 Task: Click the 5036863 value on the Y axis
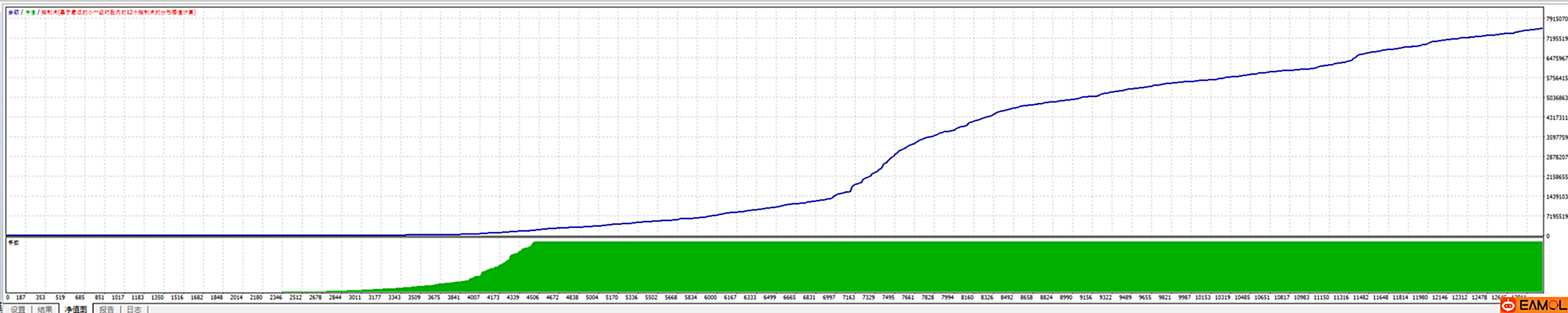pyautogui.click(x=1556, y=98)
